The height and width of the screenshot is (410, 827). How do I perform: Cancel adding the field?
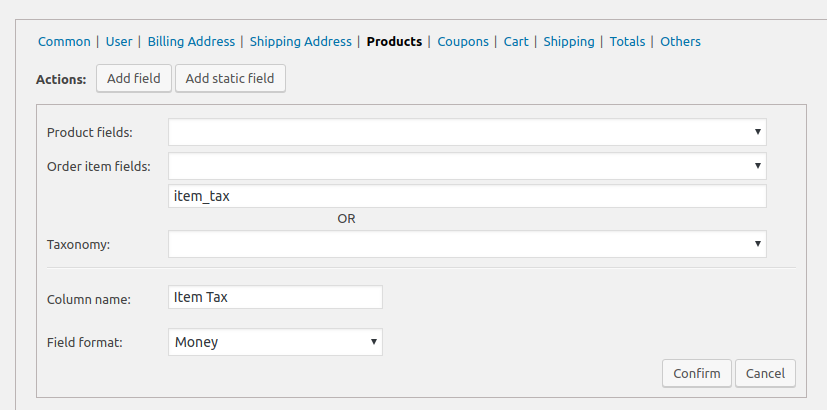coord(765,374)
